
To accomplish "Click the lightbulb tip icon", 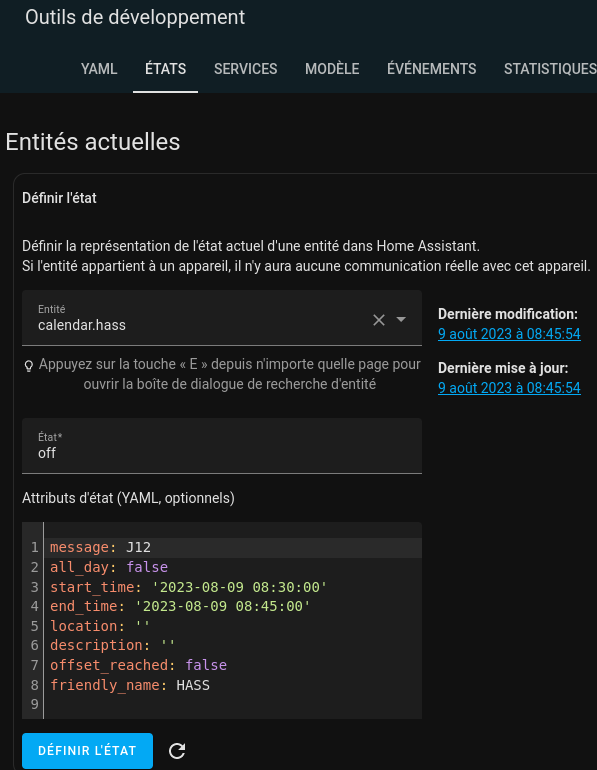I will [x=28, y=365].
